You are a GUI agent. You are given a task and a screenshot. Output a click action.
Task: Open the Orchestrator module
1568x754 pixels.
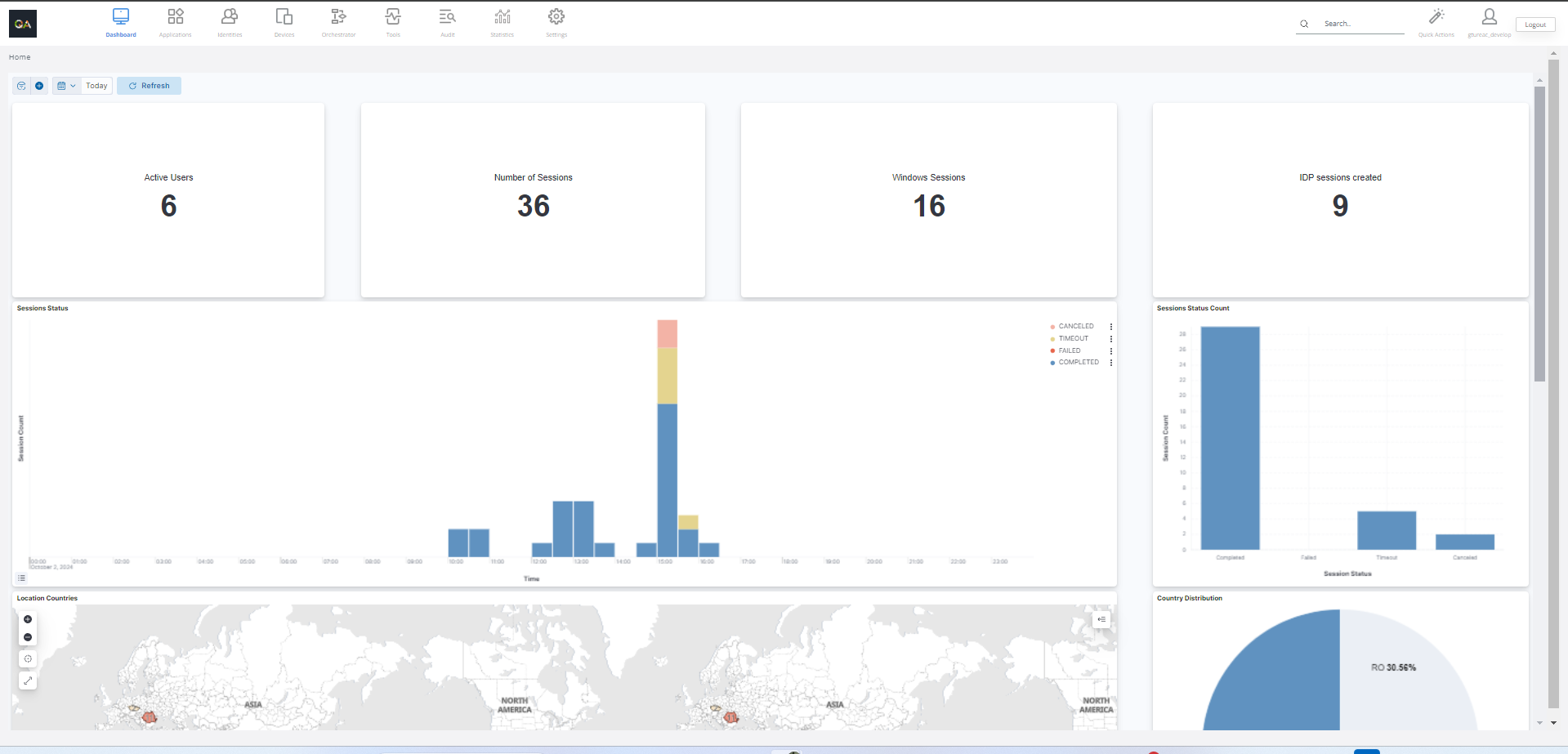coord(338,22)
